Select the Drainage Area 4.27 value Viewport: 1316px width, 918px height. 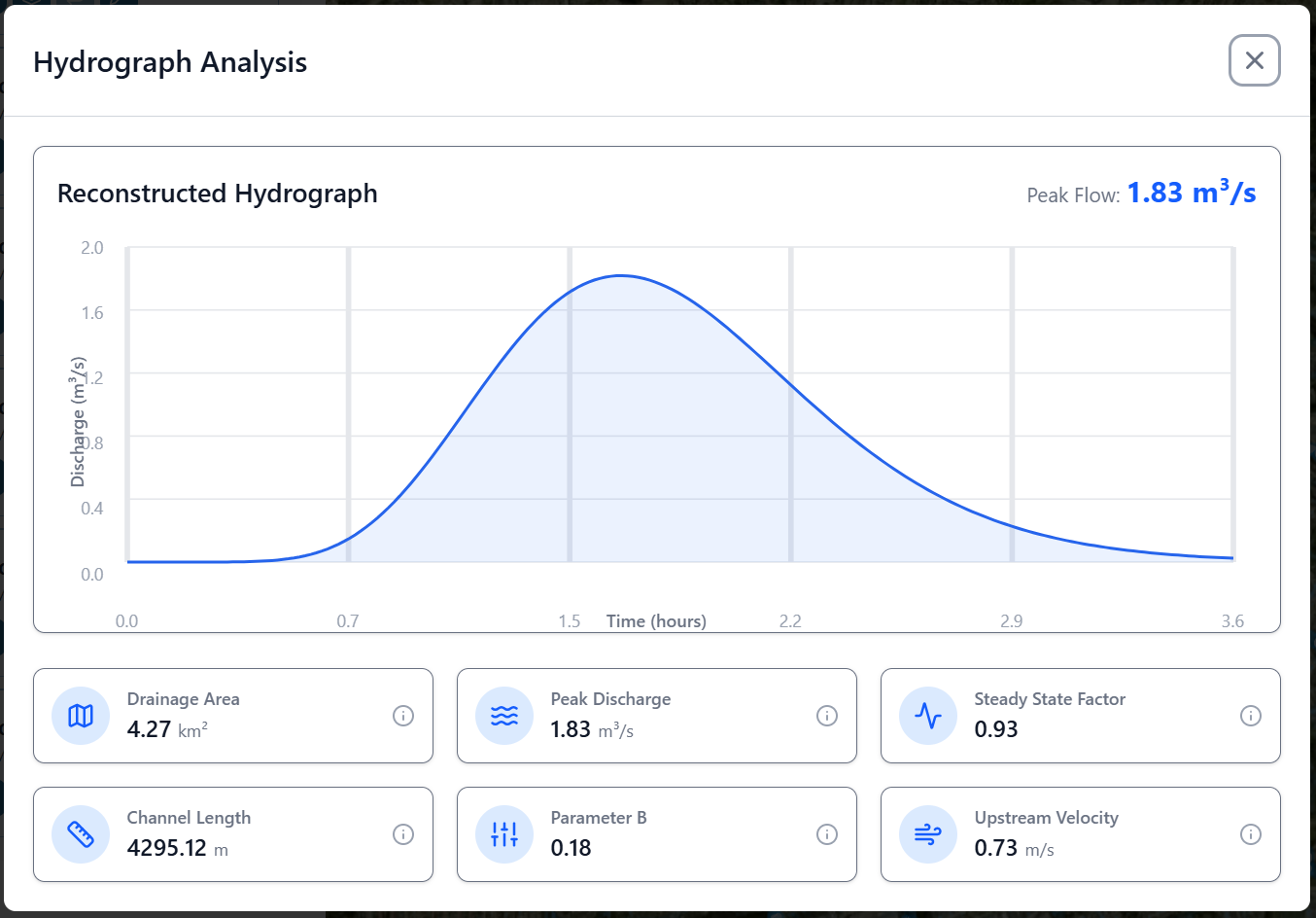pyautogui.click(x=149, y=729)
